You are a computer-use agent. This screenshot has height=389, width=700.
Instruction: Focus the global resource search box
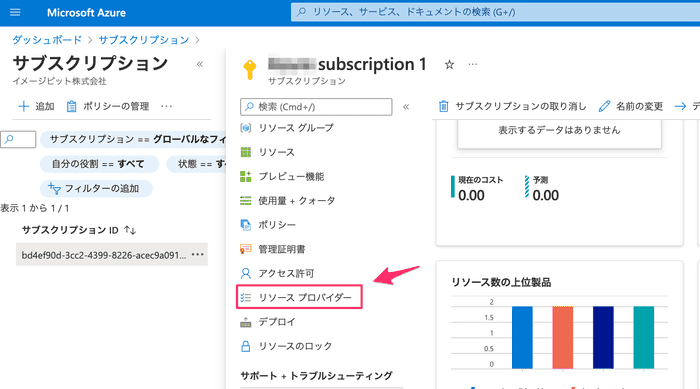495,12
